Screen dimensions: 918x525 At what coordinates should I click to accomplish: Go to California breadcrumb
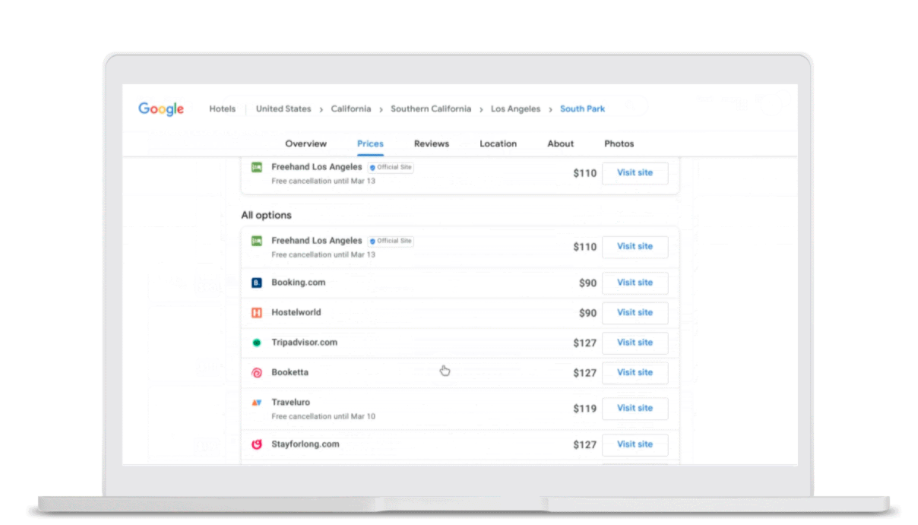pos(351,109)
